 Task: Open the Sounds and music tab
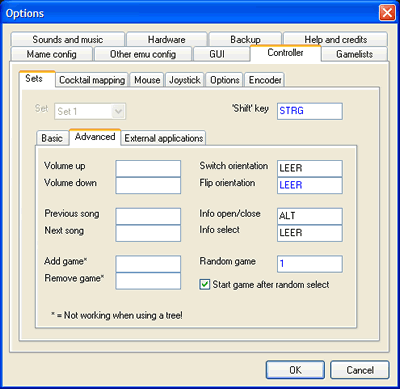pyautogui.click(x=68, y=40)
